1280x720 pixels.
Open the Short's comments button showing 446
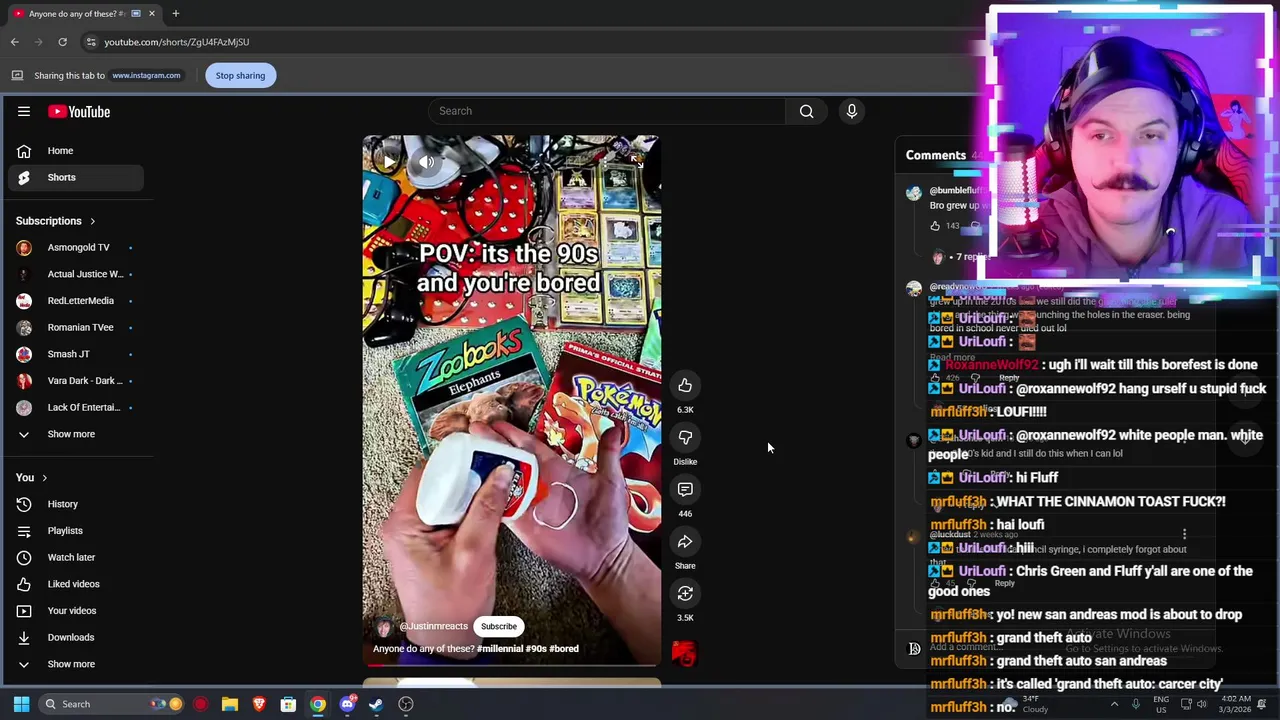coord(685,490)
